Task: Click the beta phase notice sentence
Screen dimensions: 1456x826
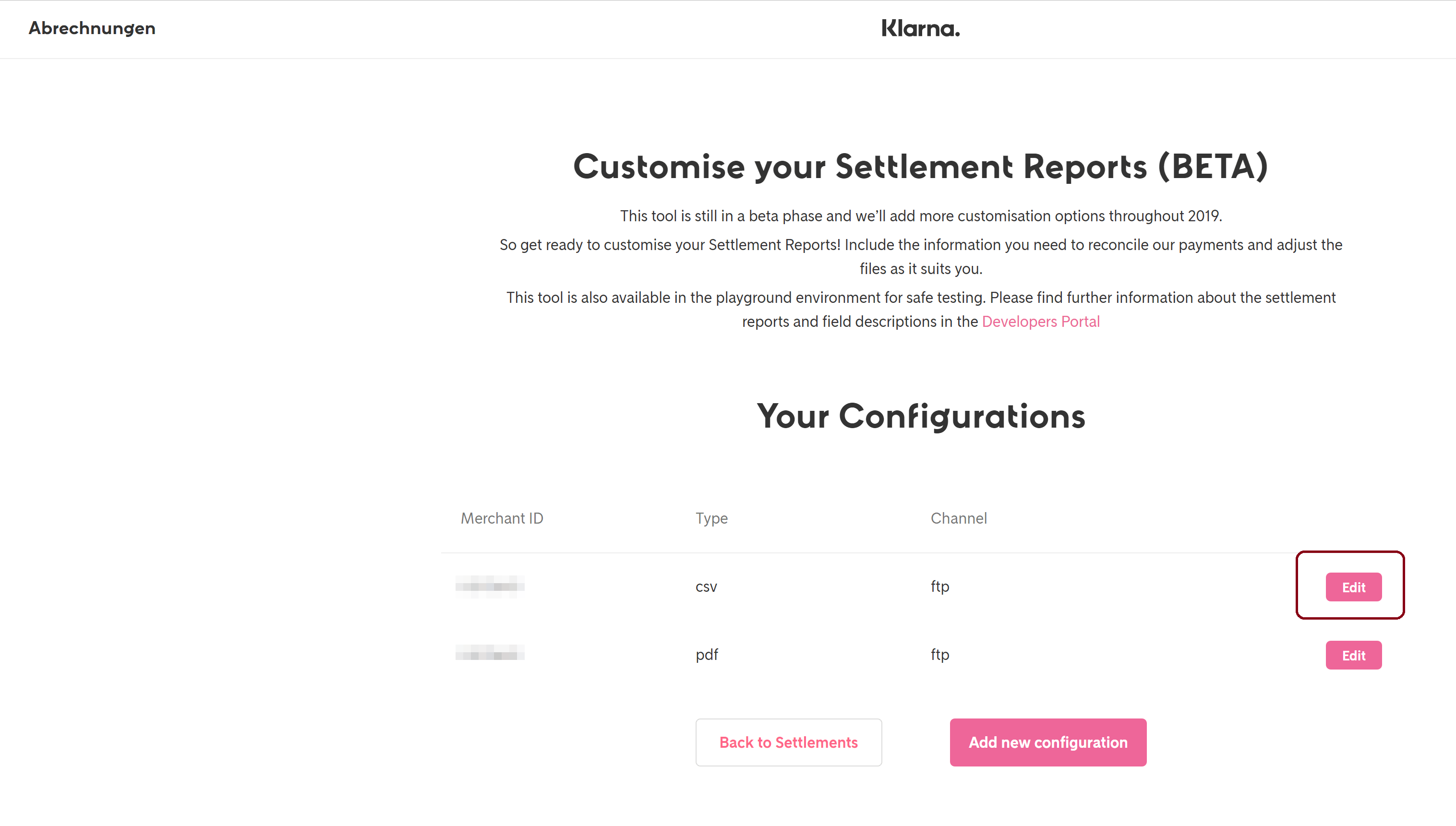Action: tap(920, 216)
